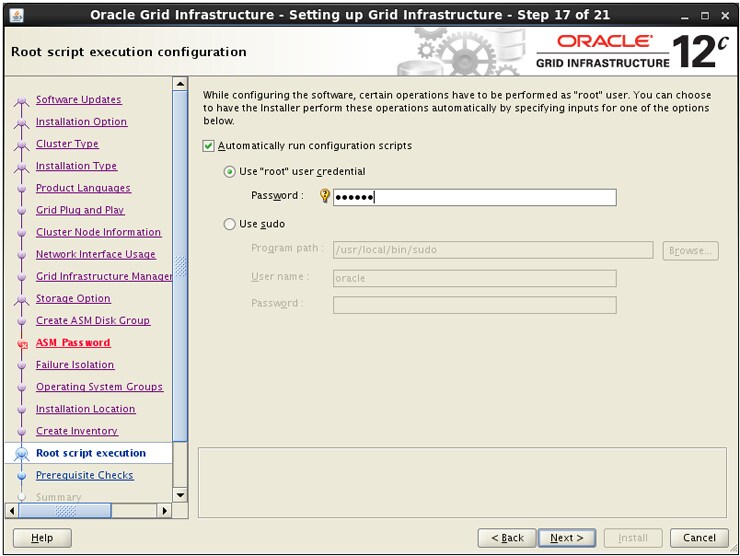
Task: Open the Installation Option step
Action: pyautogui.click(x=82, y=122)
